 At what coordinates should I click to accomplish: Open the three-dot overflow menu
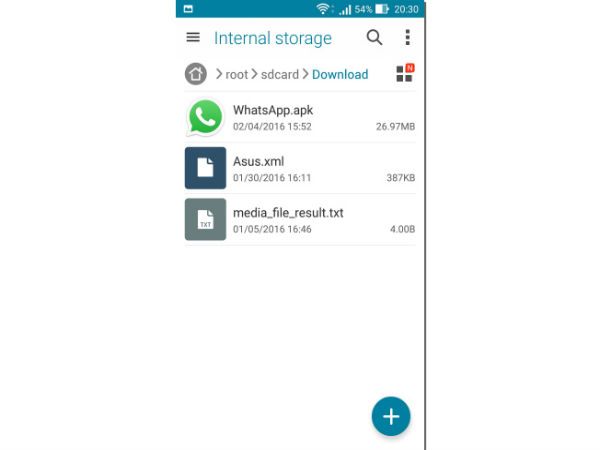pyautogui.click(x=408, y=38)
